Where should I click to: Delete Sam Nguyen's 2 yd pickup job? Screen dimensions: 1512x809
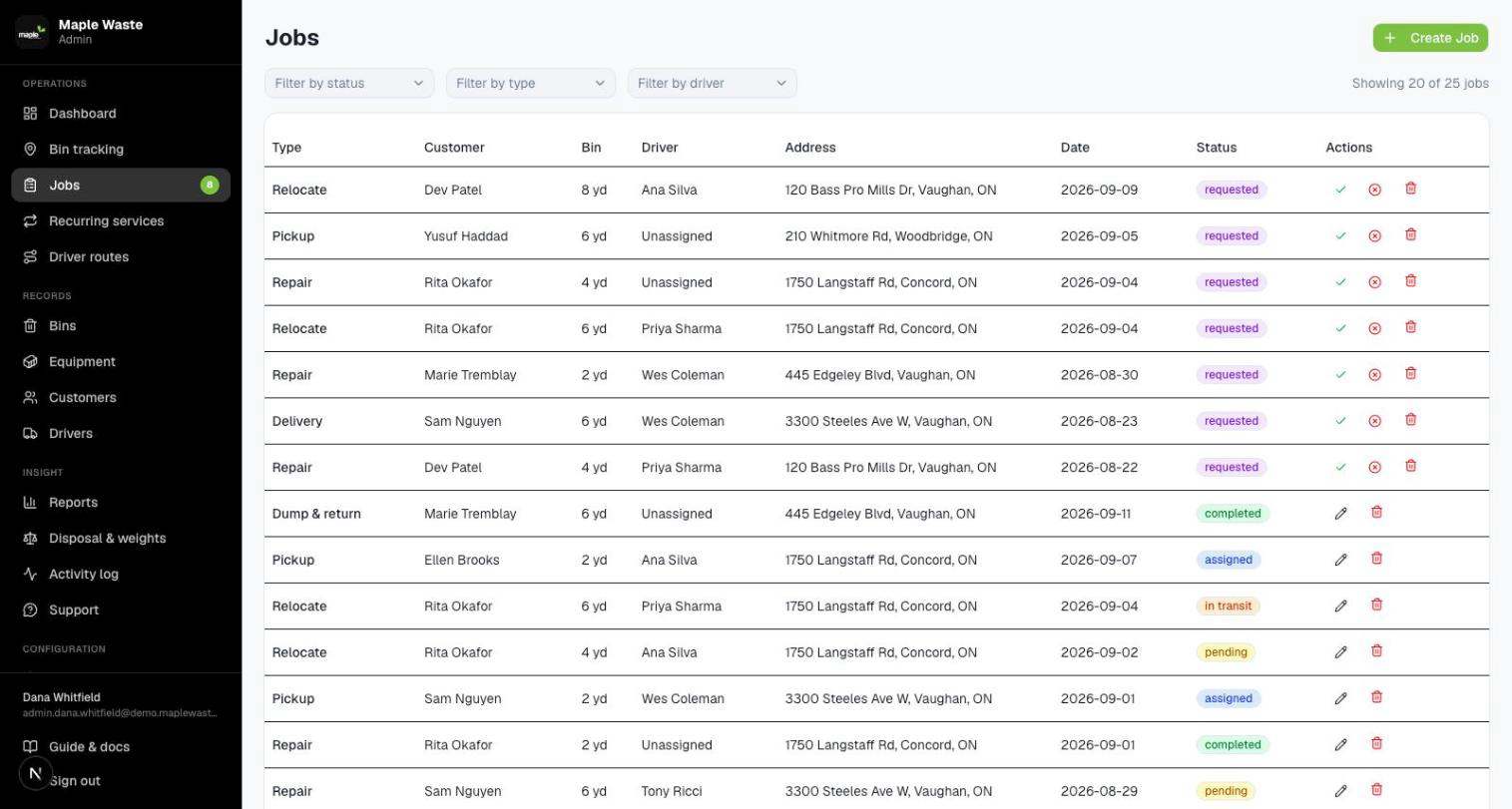pos(1376,697)
